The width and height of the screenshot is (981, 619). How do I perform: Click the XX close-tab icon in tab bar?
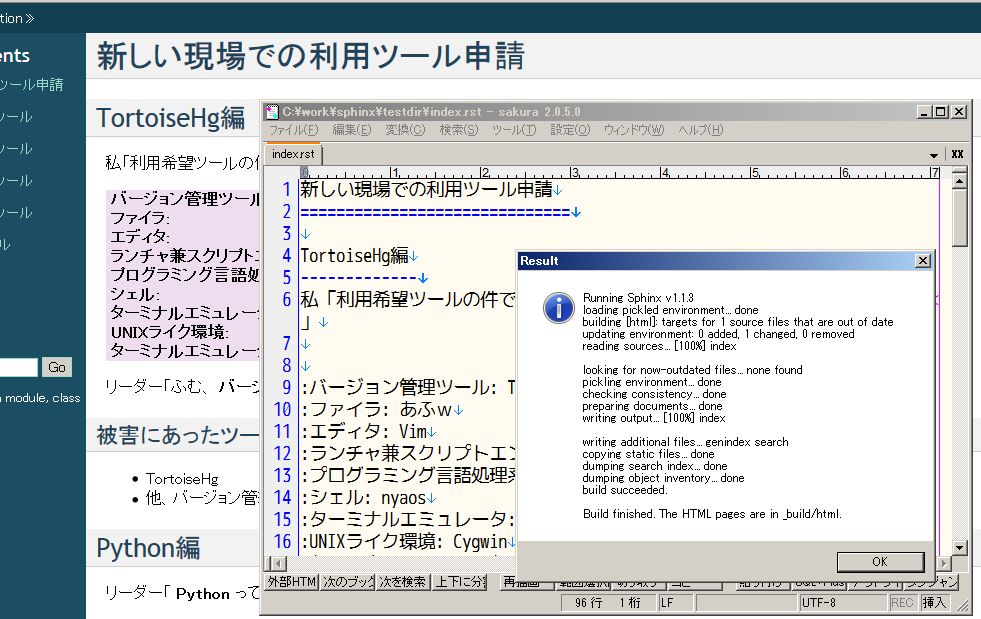pos(957,154)
